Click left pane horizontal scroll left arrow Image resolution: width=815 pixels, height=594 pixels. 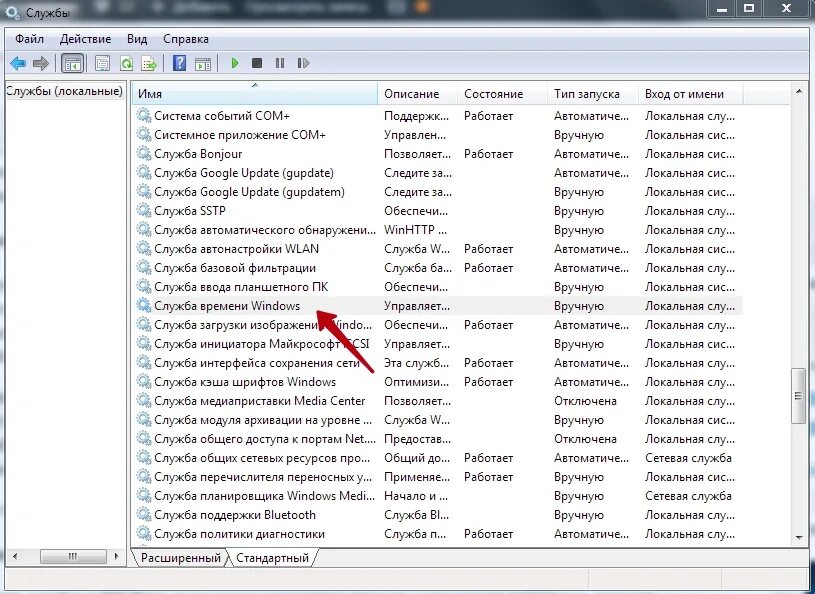coord(15,557)
